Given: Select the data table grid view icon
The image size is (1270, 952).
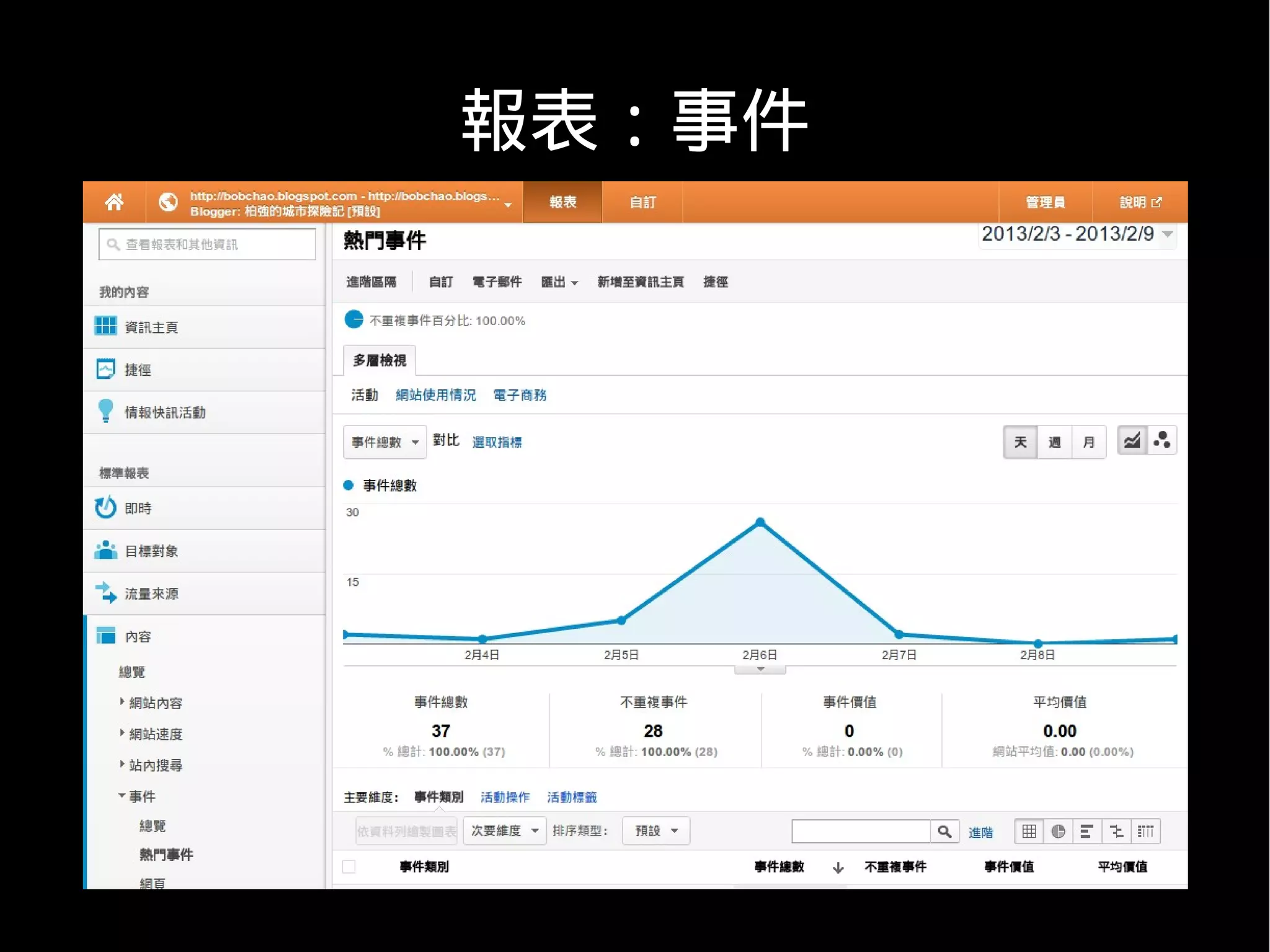Looking at the screenshot, I should pyautogui.click(x=1029, y=831).
